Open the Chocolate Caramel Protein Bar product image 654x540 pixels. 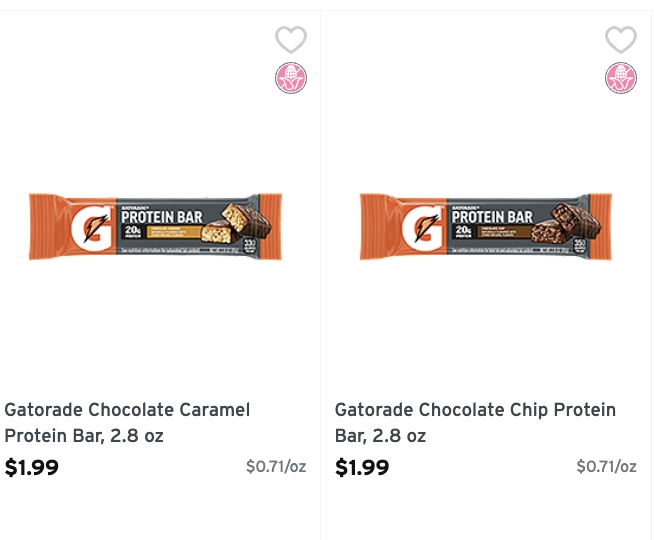(x=156, y=227)
